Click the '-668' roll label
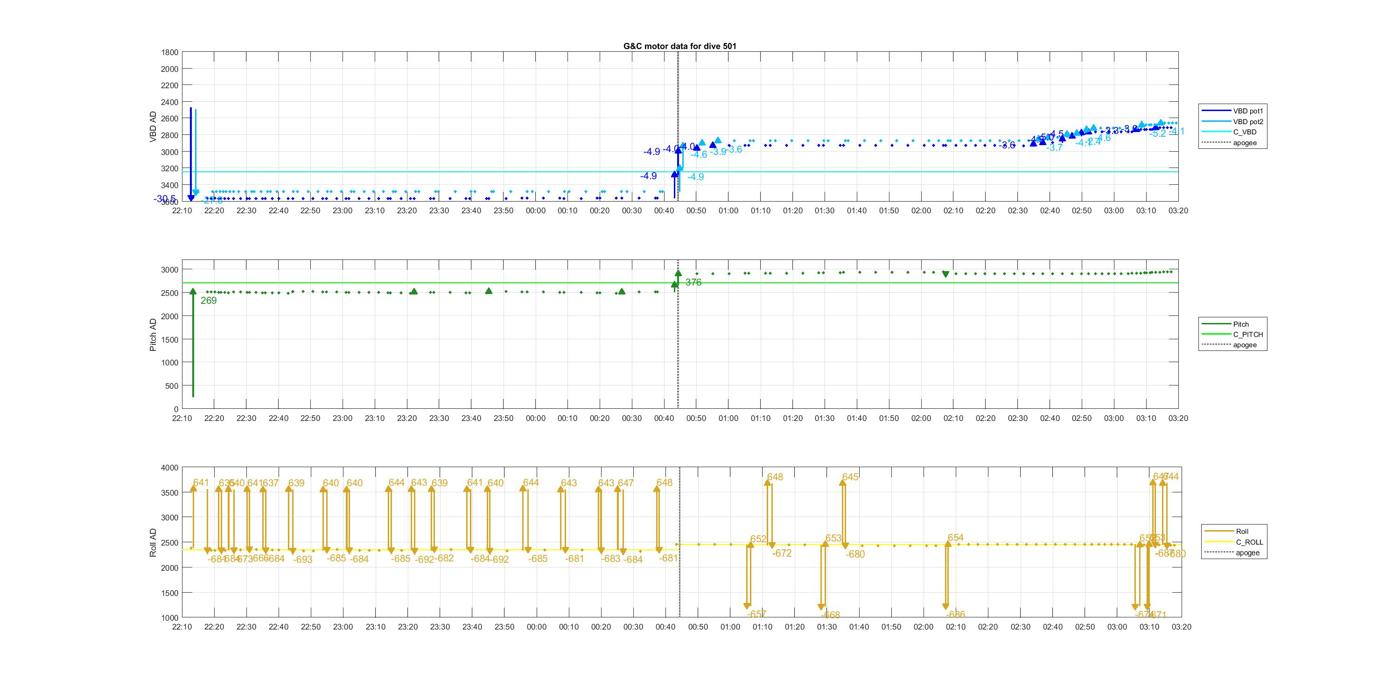The image size is (1400, 693). (x=830, y=615)
